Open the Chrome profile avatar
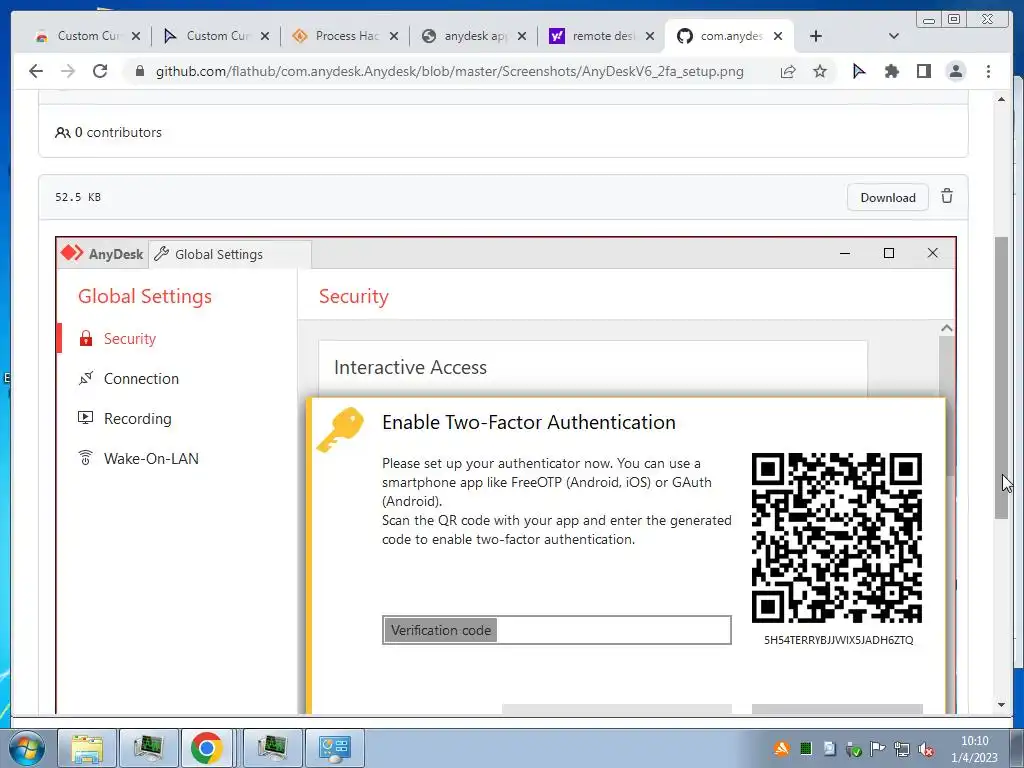This screenshot has height=768, width=1024. click(x=955, y=71)
